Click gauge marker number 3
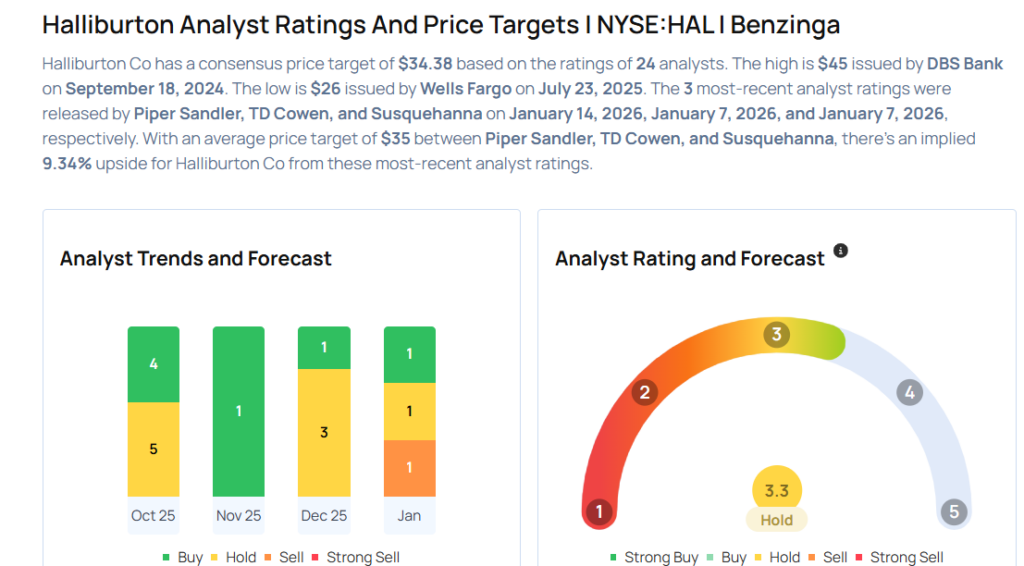 click(x=776, y=335)
